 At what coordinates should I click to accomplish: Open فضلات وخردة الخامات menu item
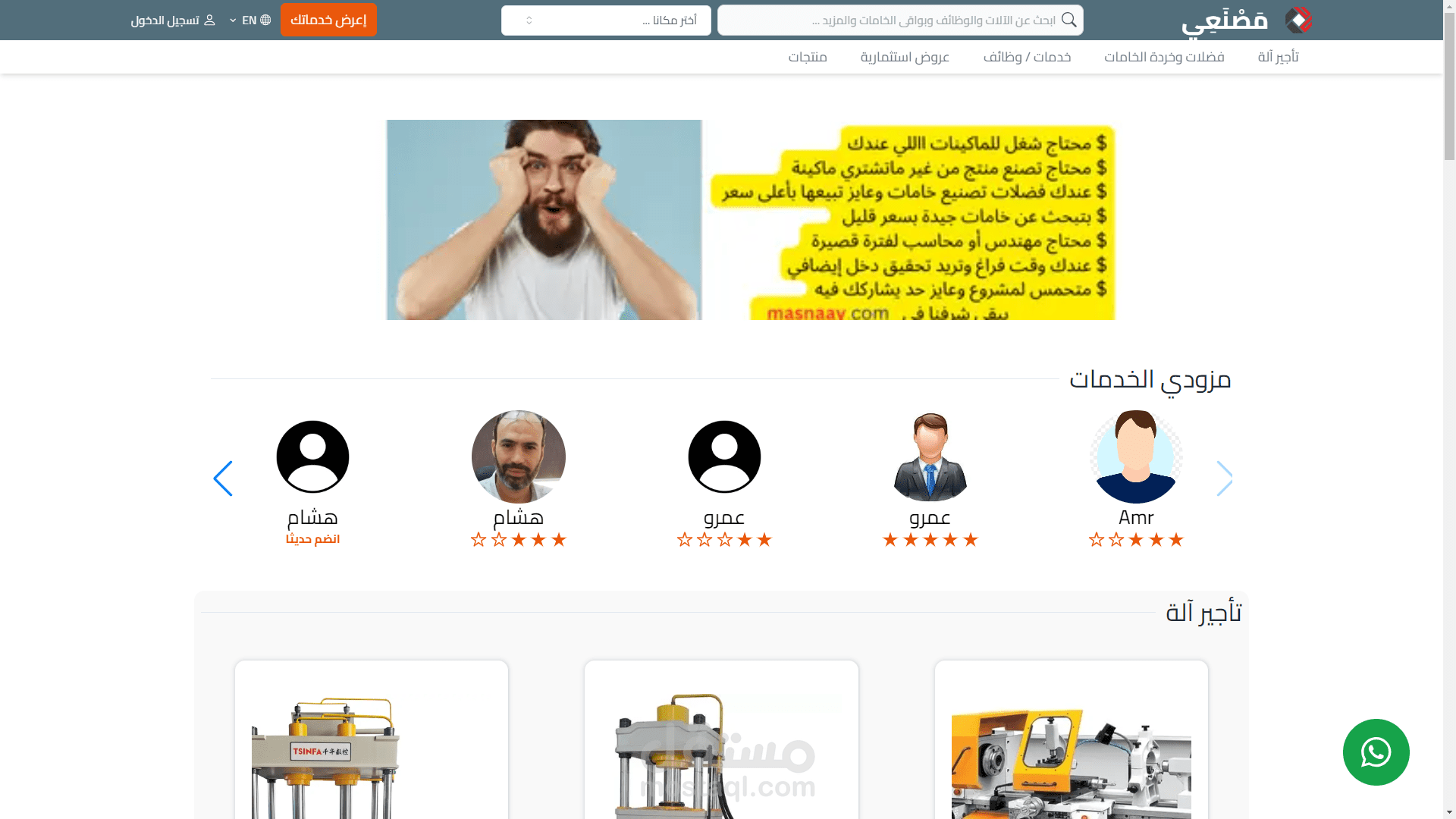coord(1164,57)
